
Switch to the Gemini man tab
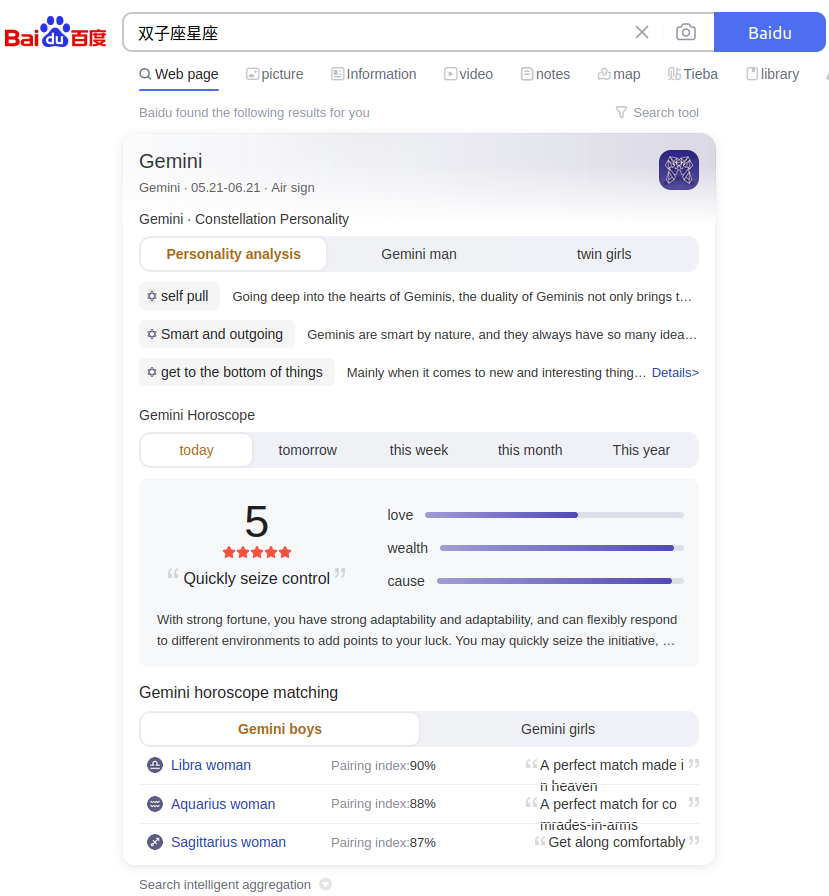coord(418,254)
